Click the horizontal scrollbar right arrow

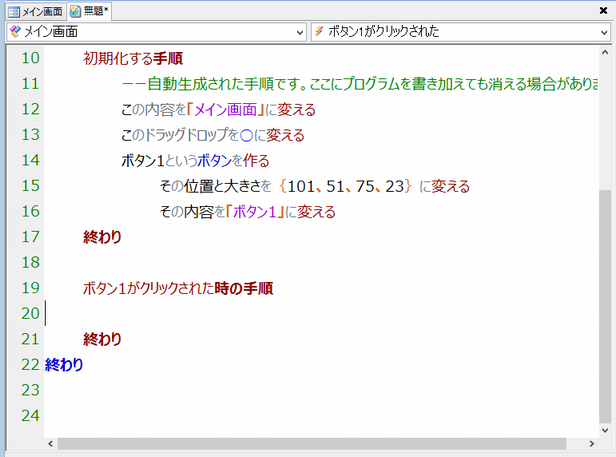(589, 443)
